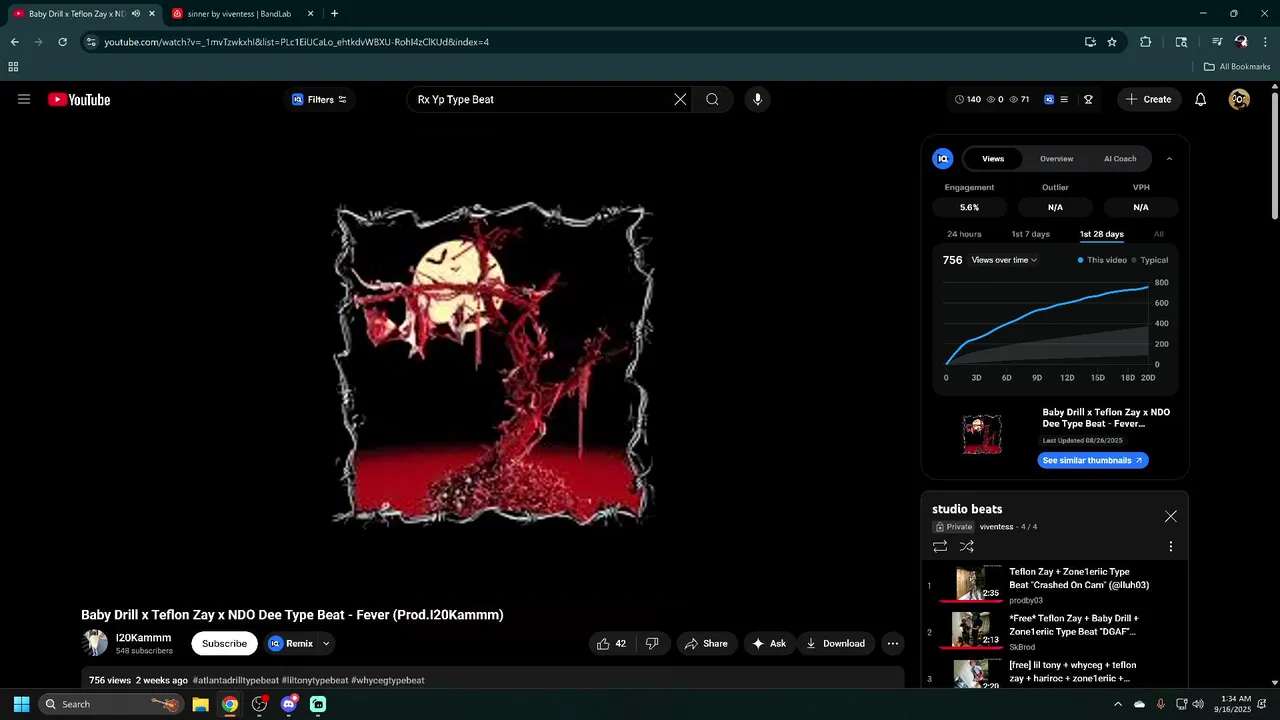
Task: Toggle playlist loop
Action: click(940, 547)
